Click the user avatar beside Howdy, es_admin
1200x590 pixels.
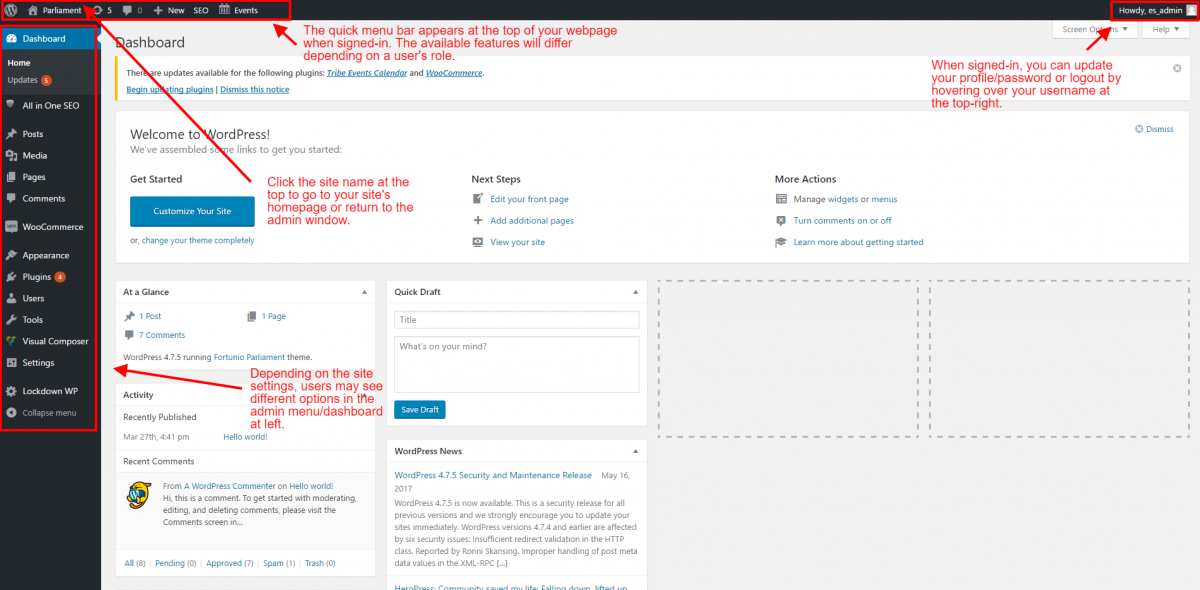coord(1190,10)
